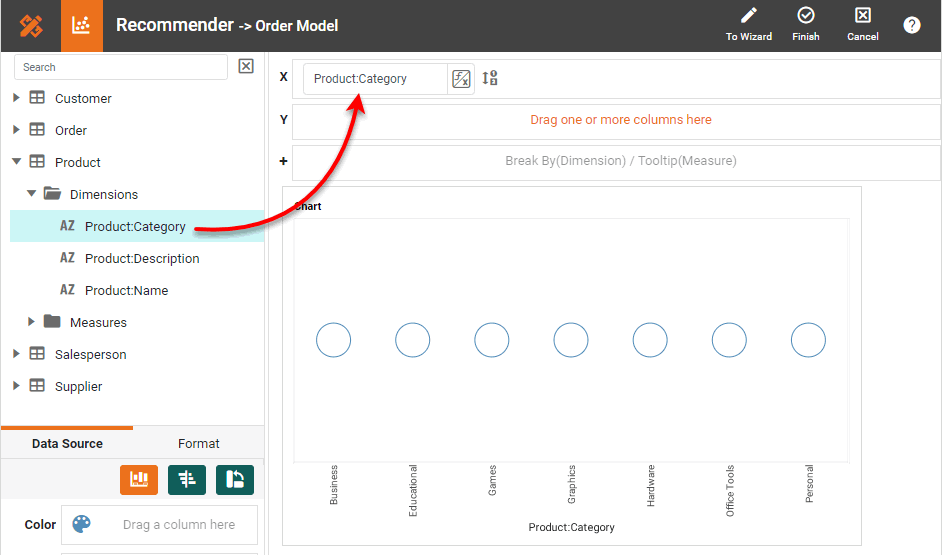Switch to the Format tab

(198, 443)
